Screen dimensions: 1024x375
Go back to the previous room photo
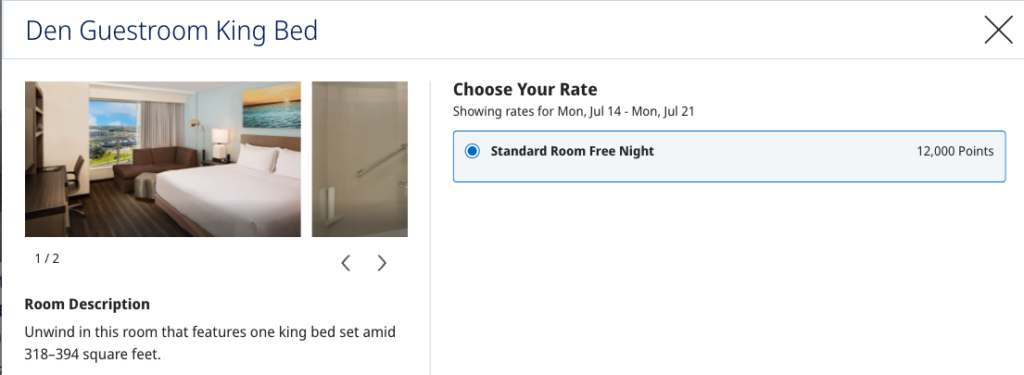[x=345, y=263]
